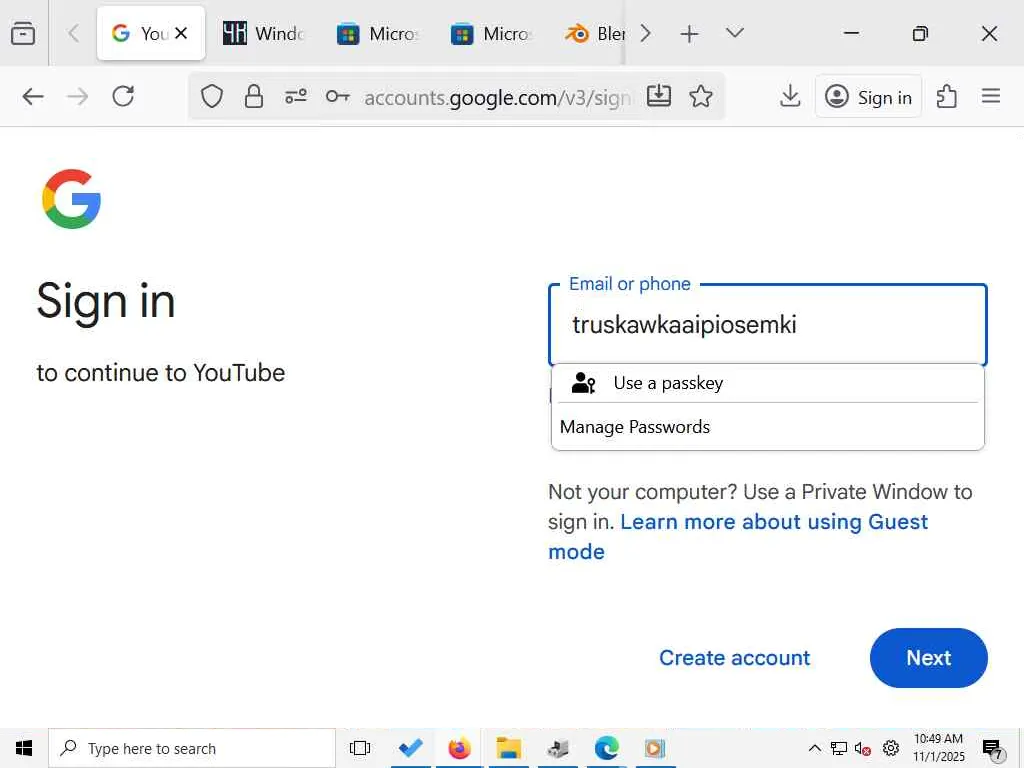Click the muted volume tray icon
Image resolution: width=1024 pixels, height=768 pixels.
[x=863, y=748]
